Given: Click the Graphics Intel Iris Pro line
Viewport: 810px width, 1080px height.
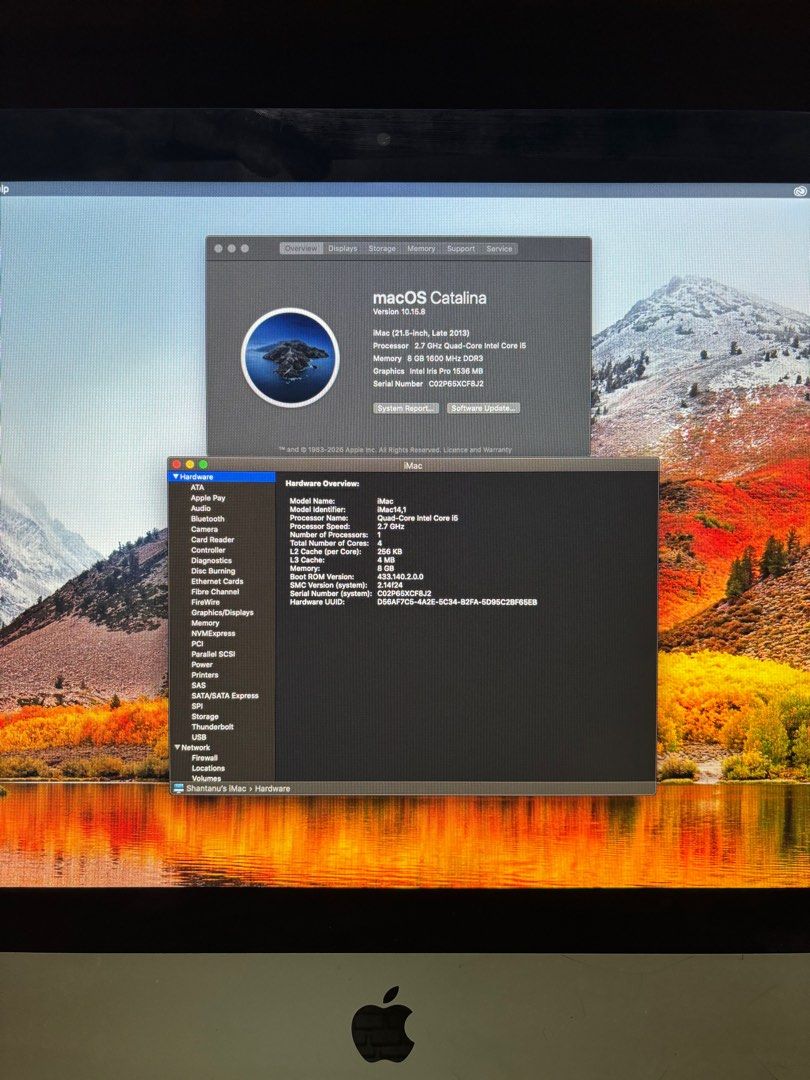Looking at the screenshot, I should (x=428, y=371).
